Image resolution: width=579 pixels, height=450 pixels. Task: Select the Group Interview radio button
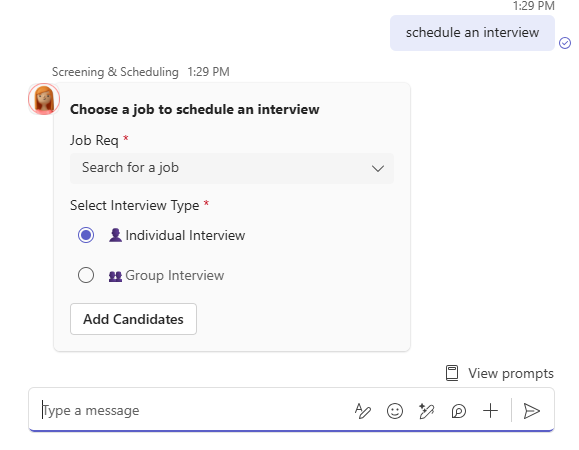(x=86, y=275)
